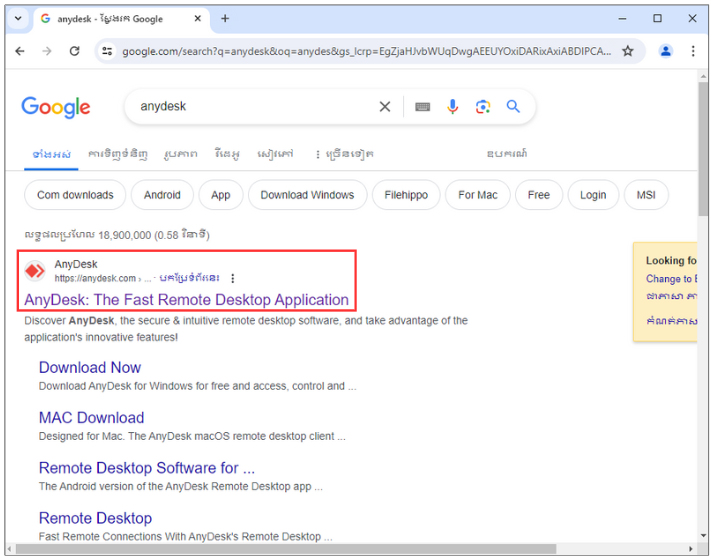This screenshot has width=712, height=559.
Task: Open the Tools option at right of tabs
Action: 507,154
